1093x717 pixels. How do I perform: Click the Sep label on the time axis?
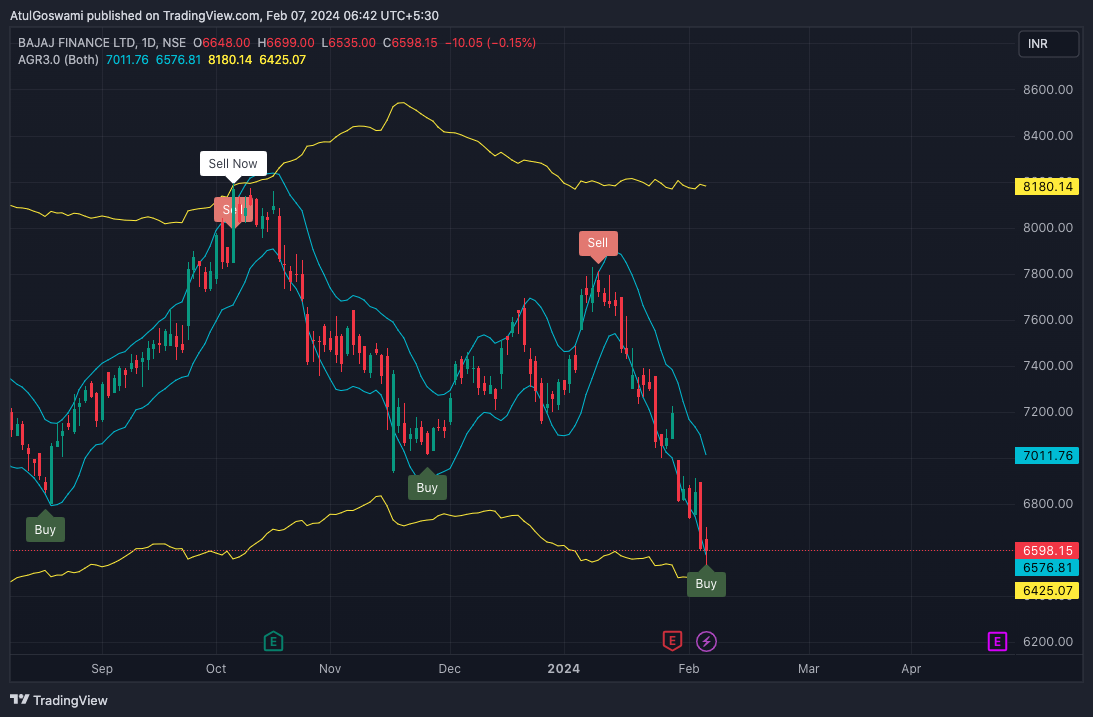pyautogui.click(x=102, y=669)
